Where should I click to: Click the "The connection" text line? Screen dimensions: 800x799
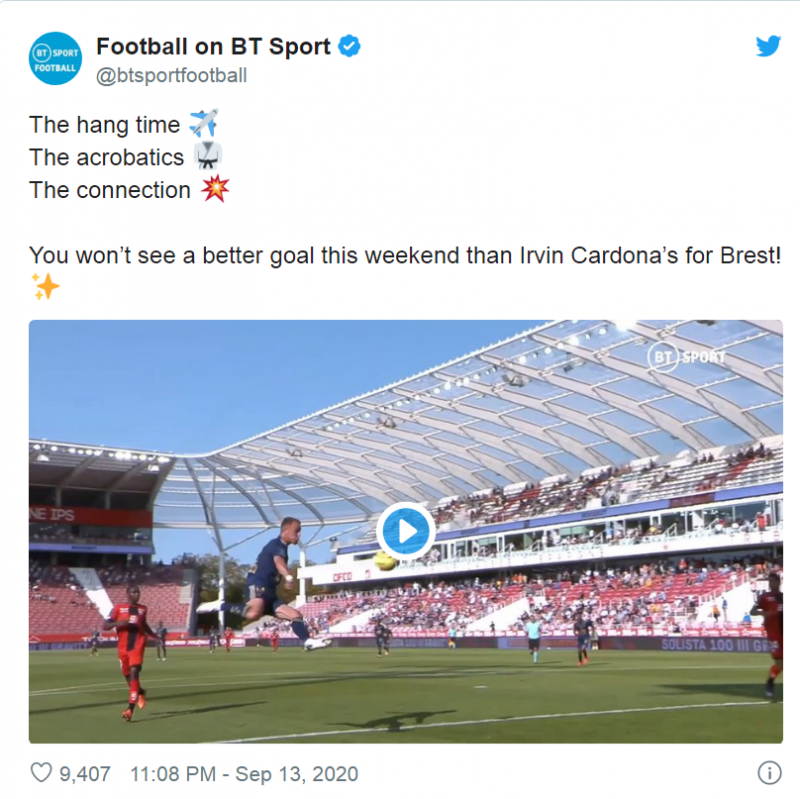click(x=110, y=190)
